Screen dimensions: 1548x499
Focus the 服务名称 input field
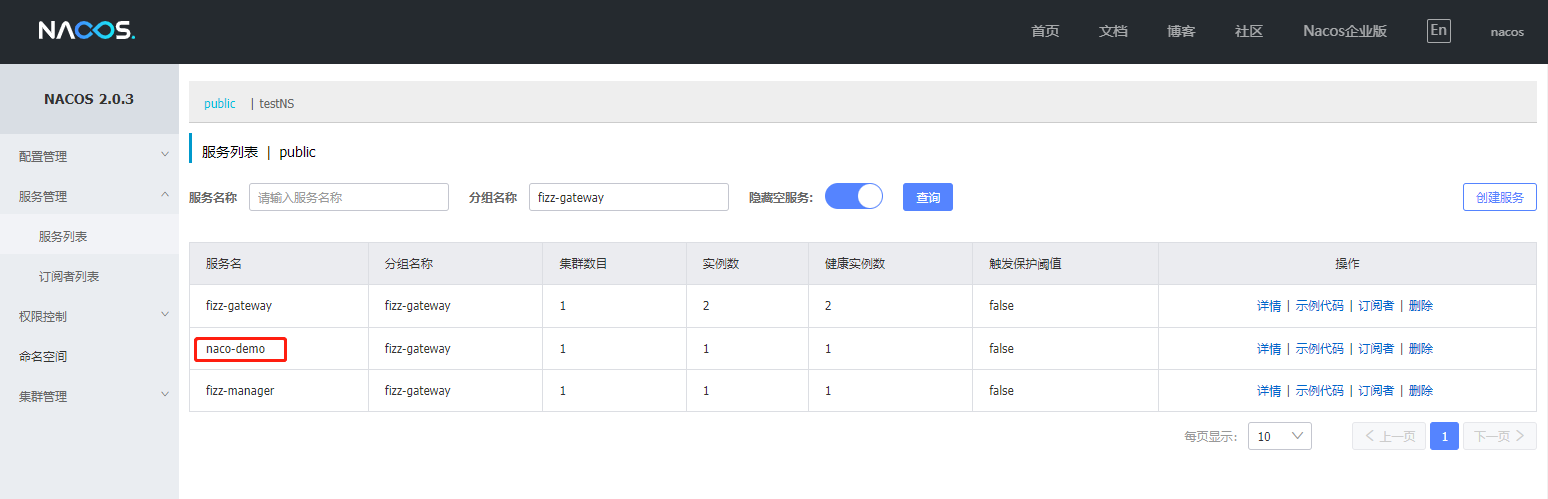(348, 198)
